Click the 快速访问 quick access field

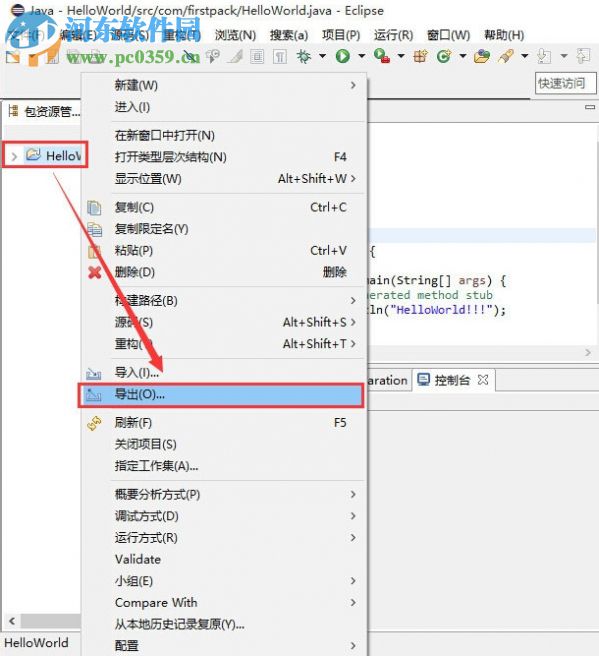[x=566, y=83]
